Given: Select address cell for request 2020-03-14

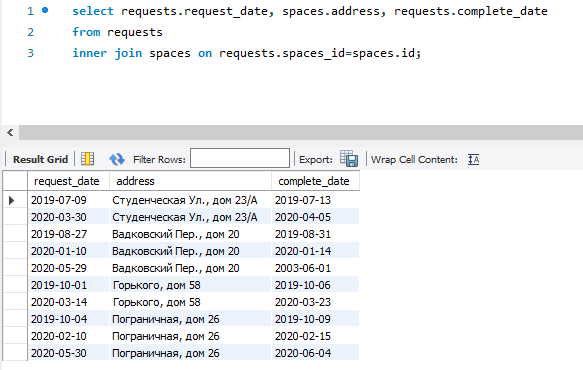Looking at the screenshot, I should point(190,302).
